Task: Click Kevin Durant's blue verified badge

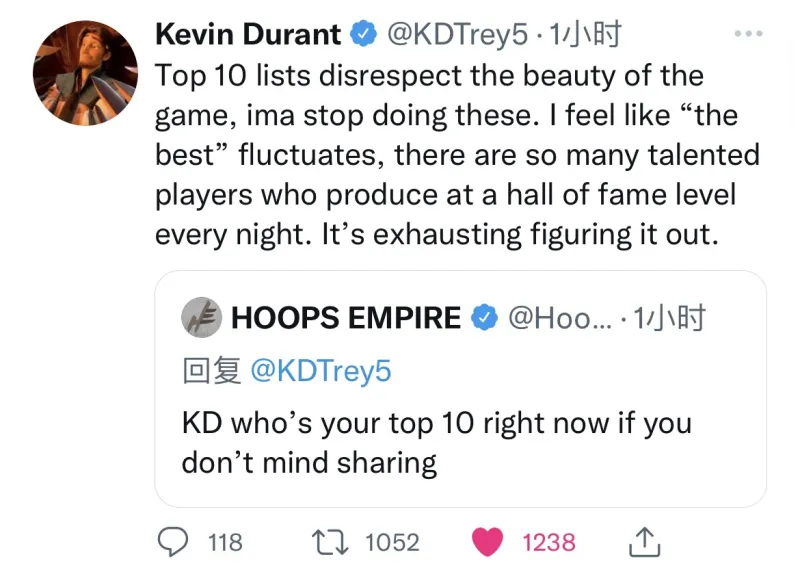Action: click(x=361, y=35)
